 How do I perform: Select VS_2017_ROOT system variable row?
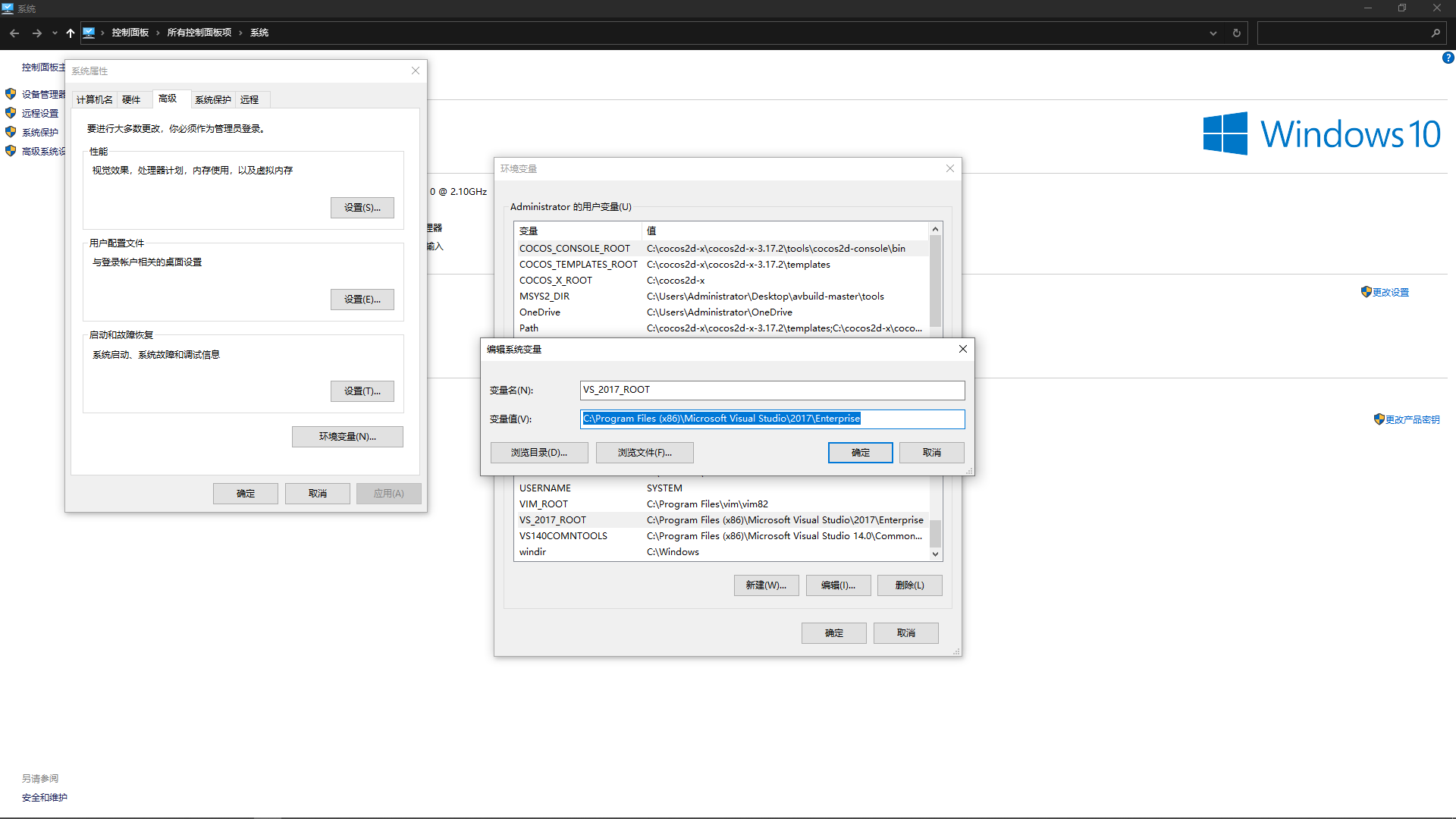point(721,519)
